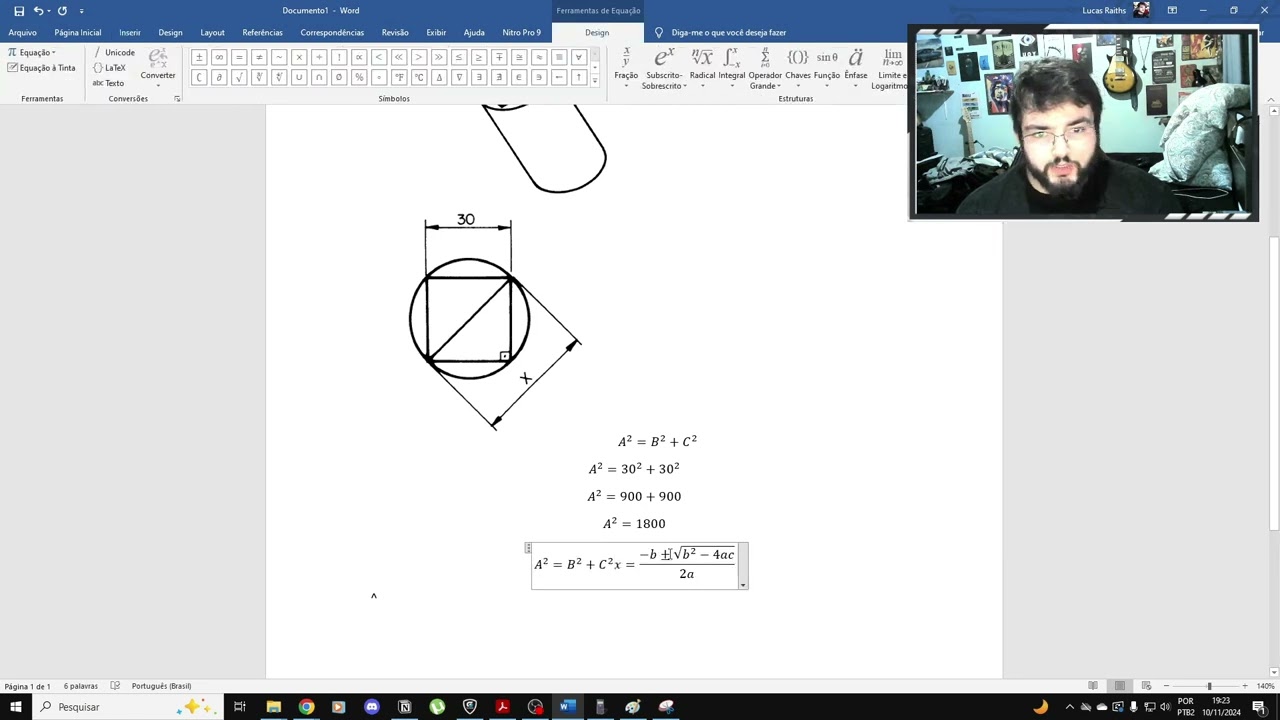Insert the infinity symbol
1280x720 pixels.
tap(219, 57)
